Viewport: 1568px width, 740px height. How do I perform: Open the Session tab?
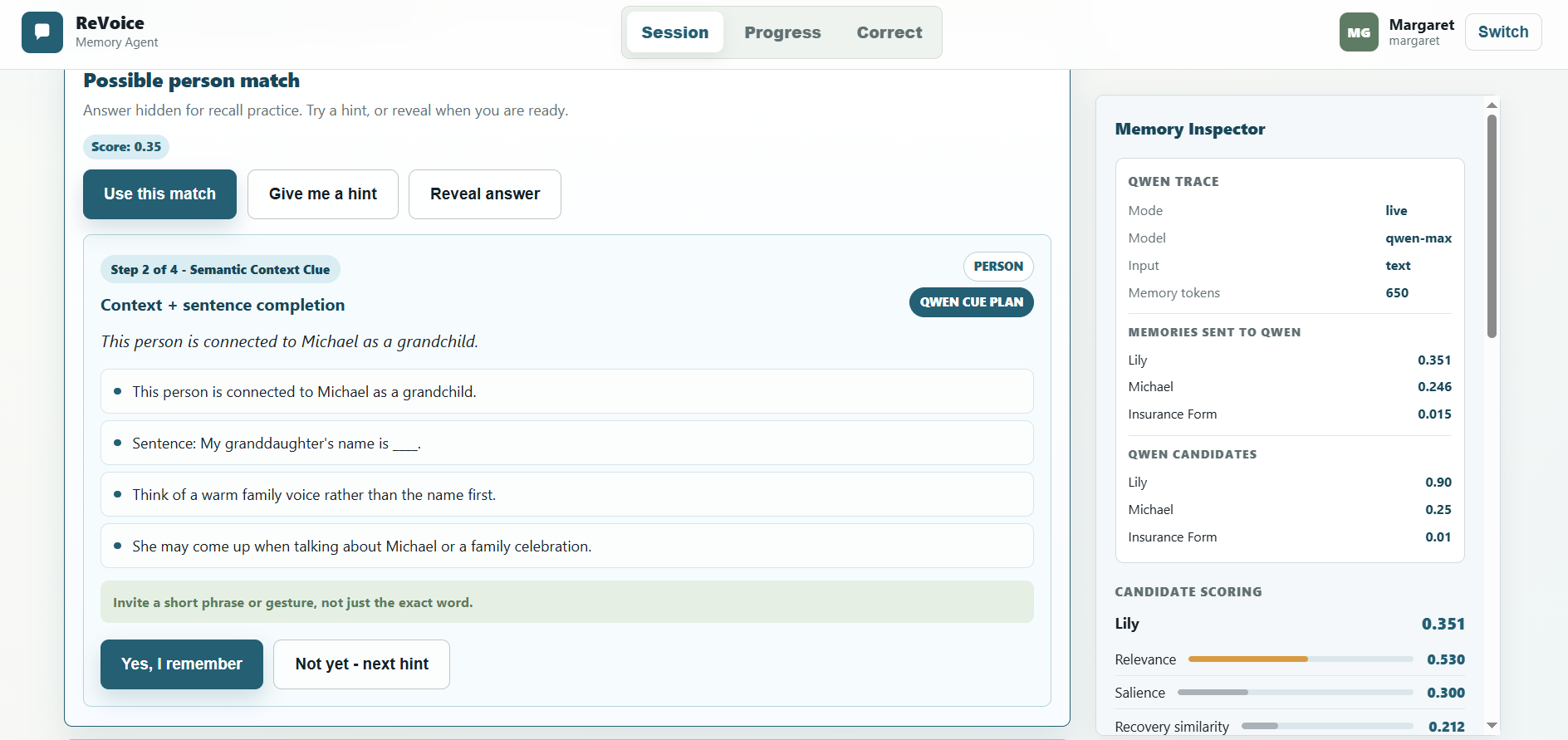point(675,32)
